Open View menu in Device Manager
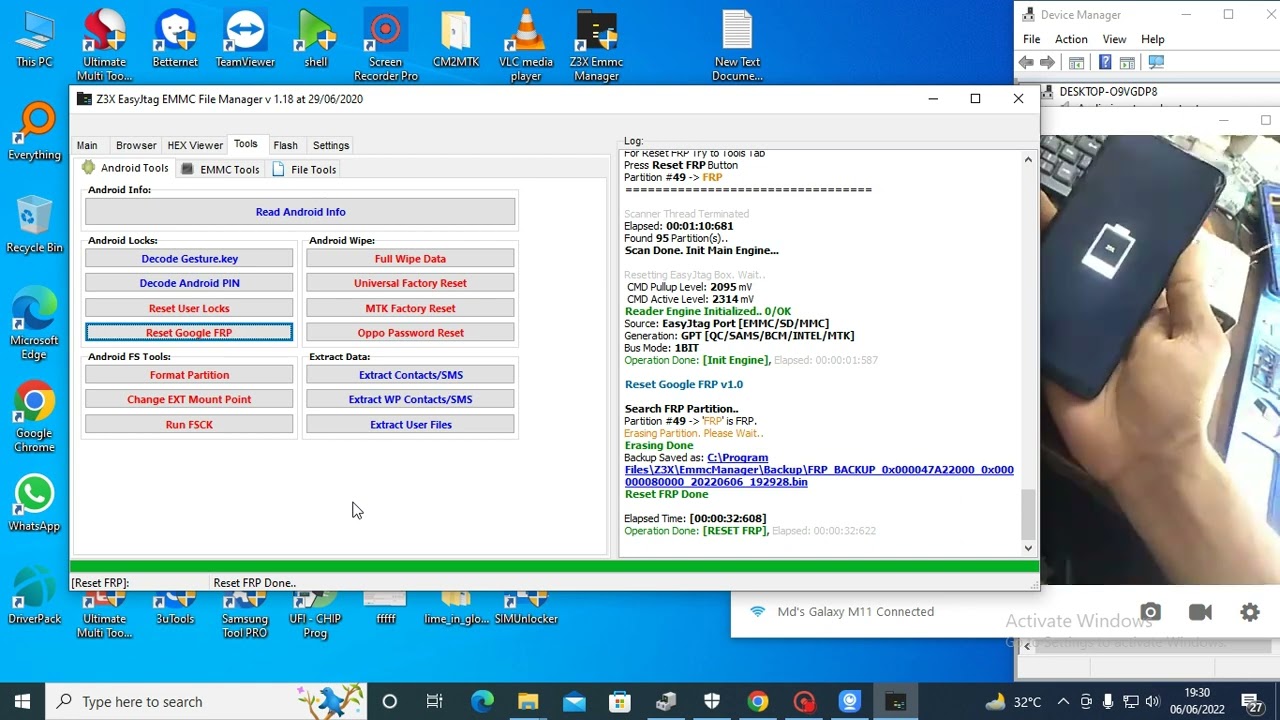The image size is (1280, 720). tap(1114, 39)
